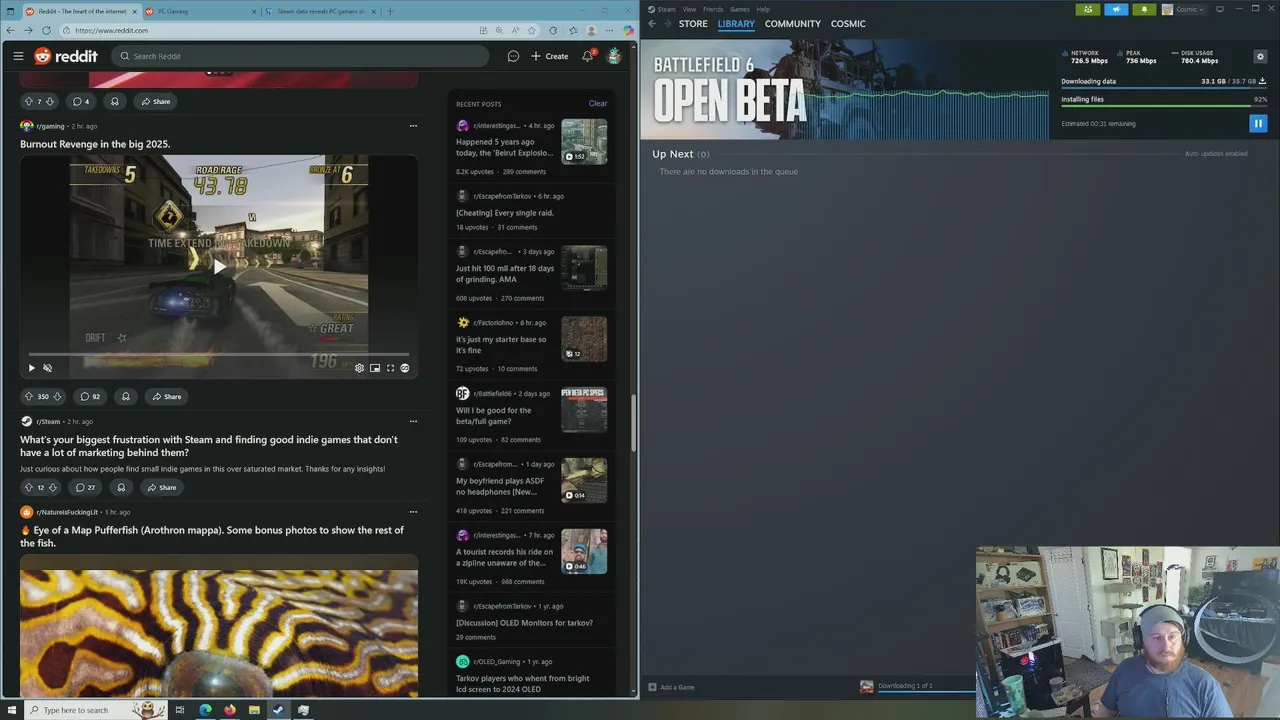1280x720 pixels.
Task: Switch to Steam data reveals browser tab
Action: (319, 11)
